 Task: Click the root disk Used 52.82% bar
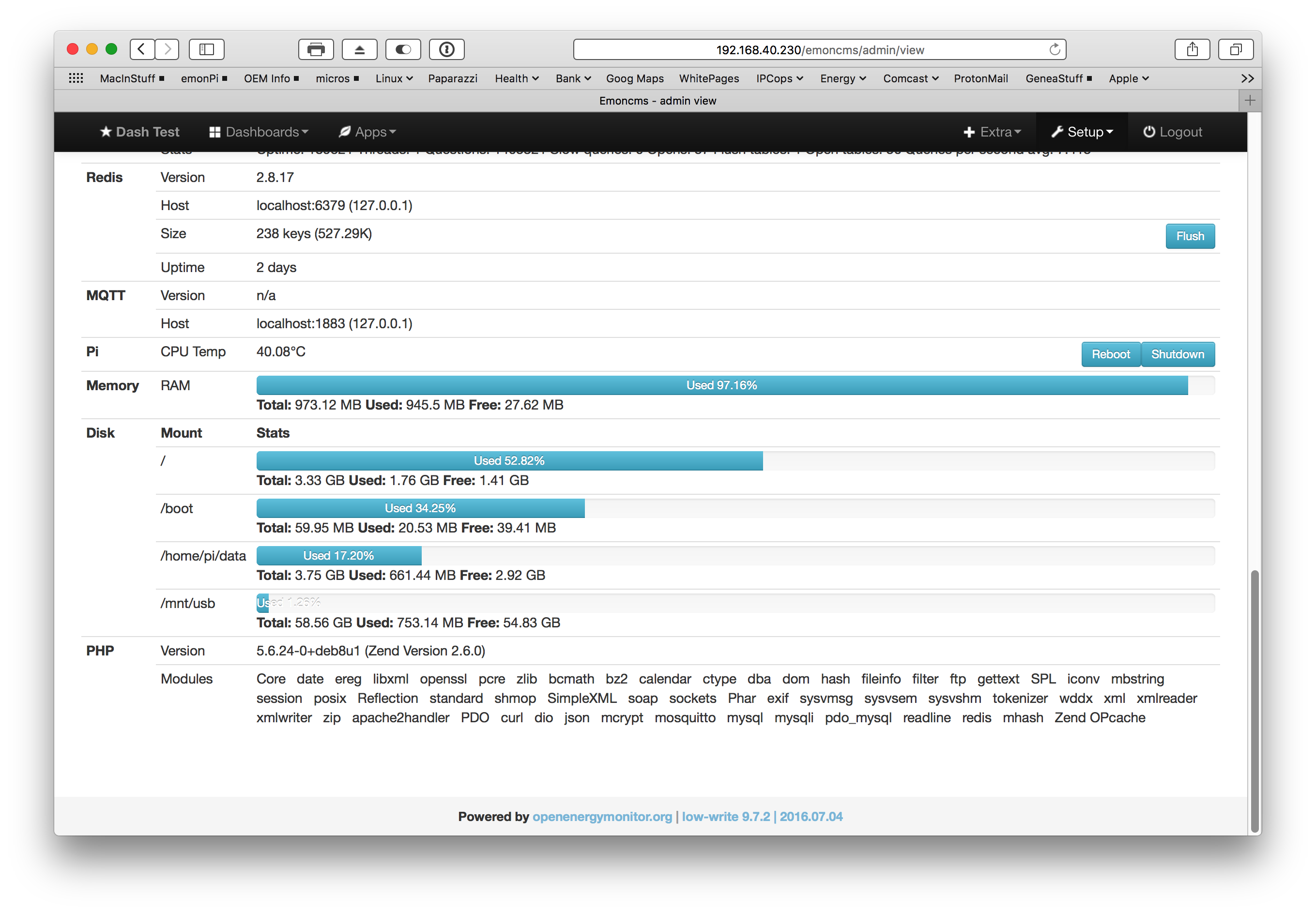pos(509,461)
